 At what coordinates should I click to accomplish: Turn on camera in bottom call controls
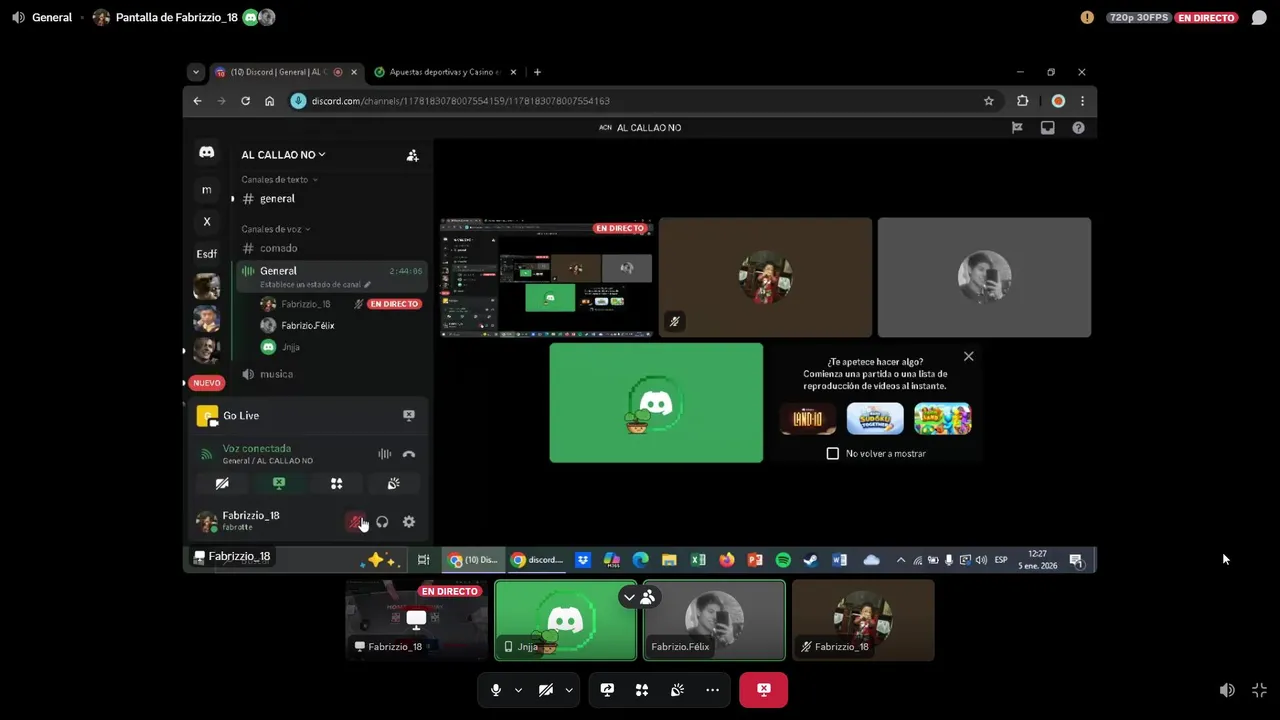pos(546,690)
